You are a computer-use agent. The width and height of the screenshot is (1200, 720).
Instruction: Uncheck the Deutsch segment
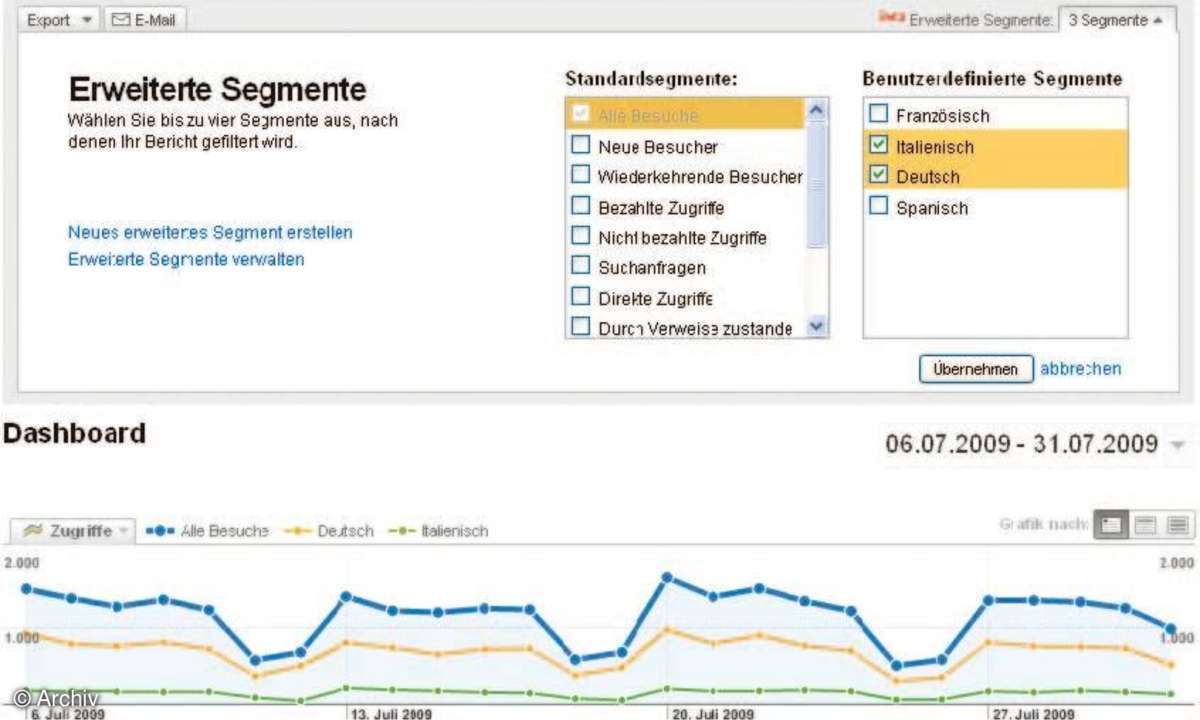click(878, 176)
